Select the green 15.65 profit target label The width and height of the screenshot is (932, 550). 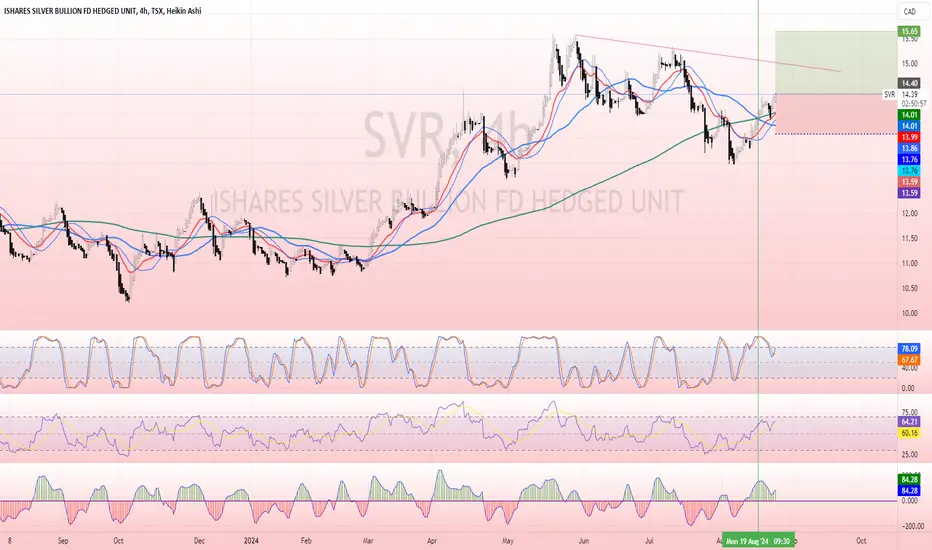click(909, 32)
